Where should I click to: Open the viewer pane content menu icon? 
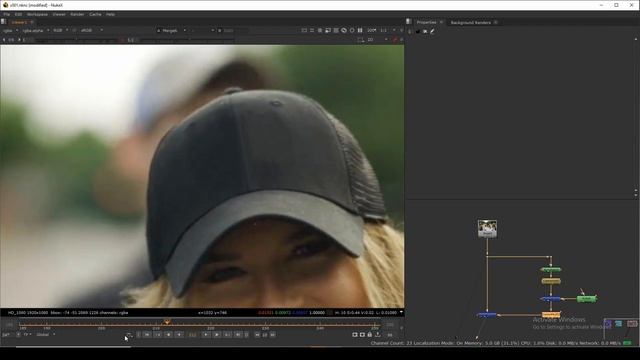[3, 22]
